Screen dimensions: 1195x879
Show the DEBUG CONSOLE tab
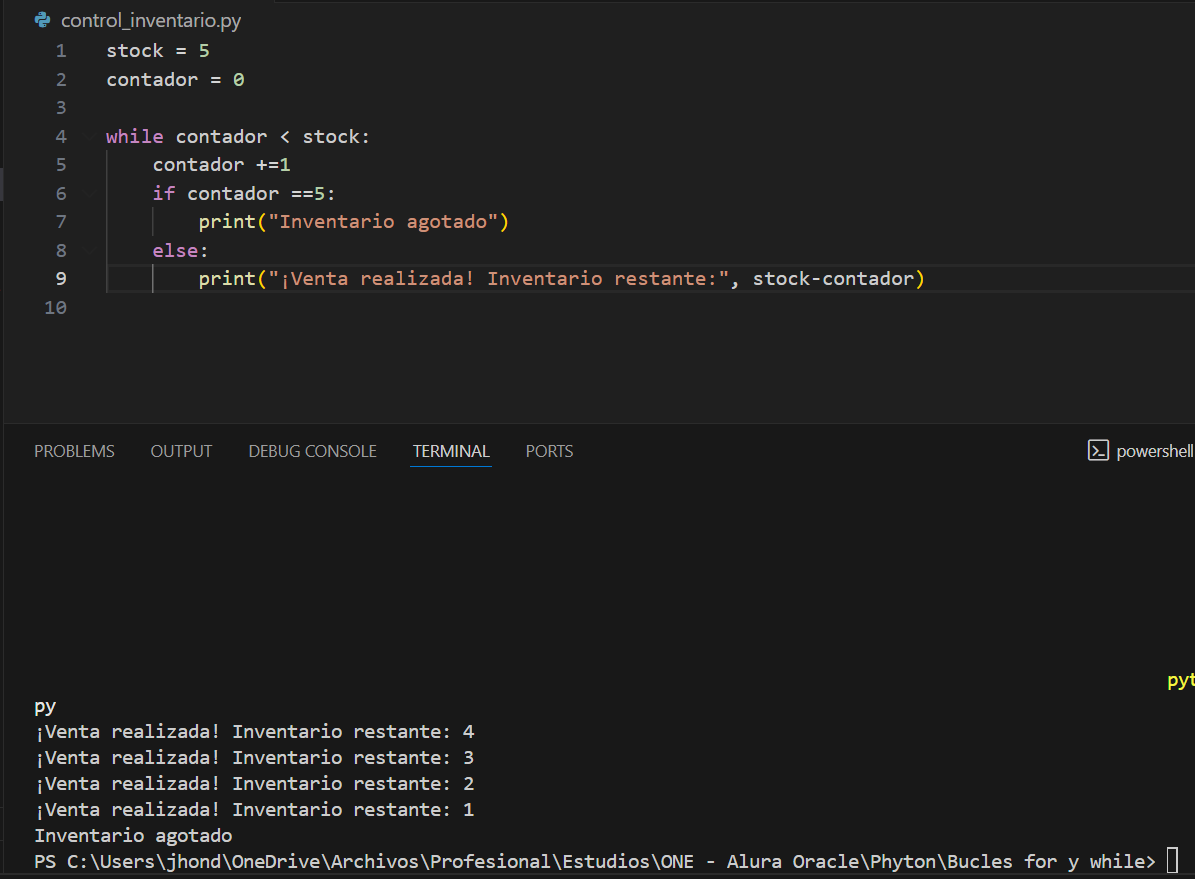pyautogui.click(x=312, y=451)
